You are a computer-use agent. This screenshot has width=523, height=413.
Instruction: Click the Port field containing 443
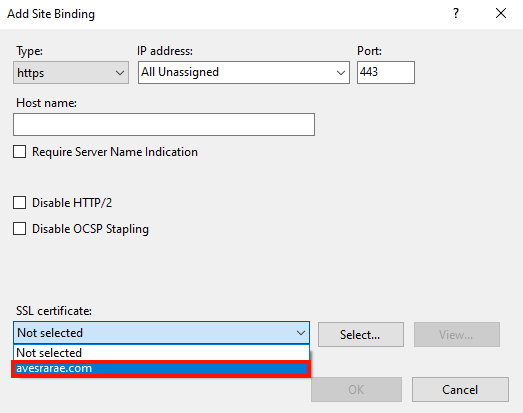(x=386, y=72)
